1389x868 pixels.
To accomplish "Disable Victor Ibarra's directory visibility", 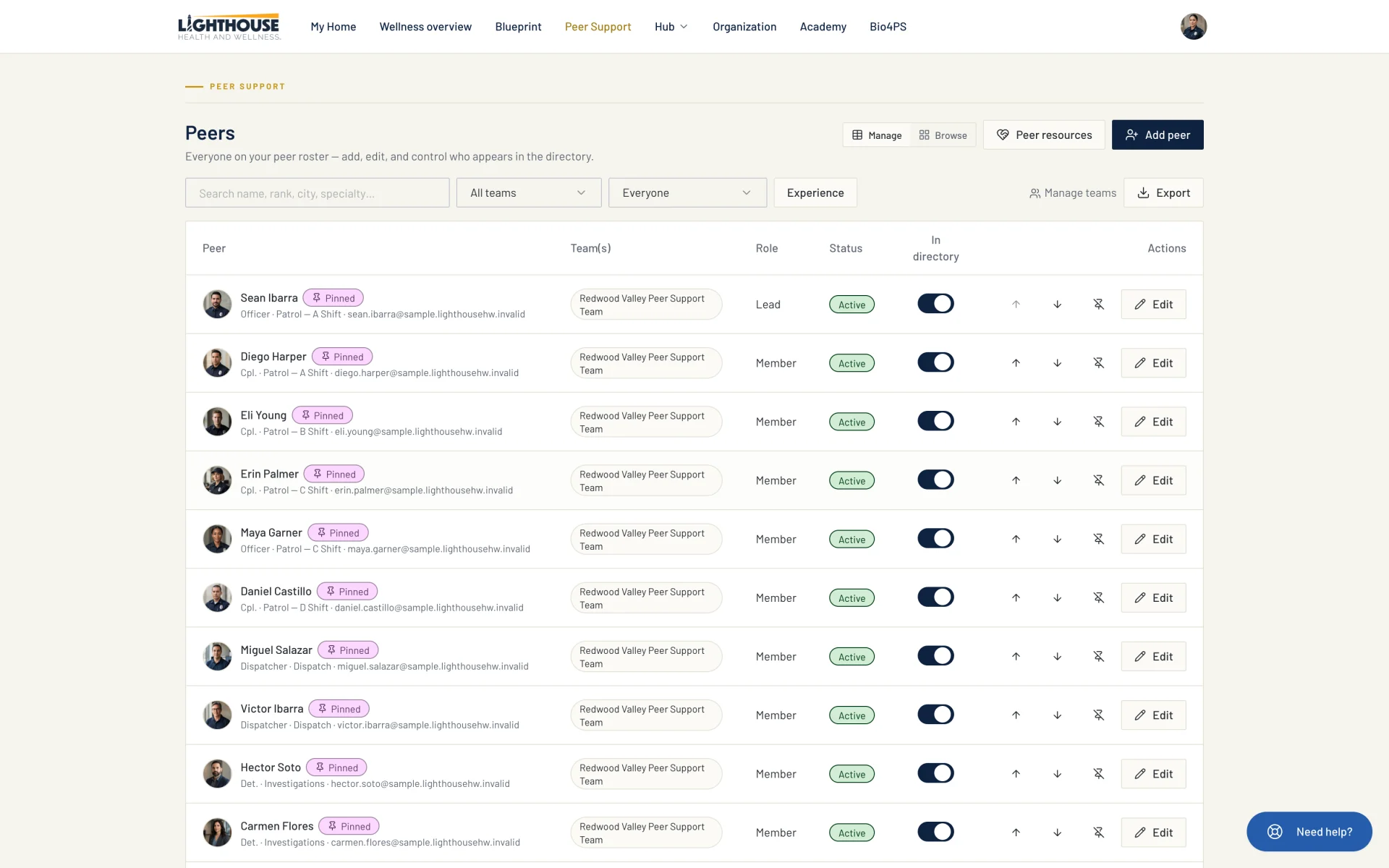I will tap(935, 714).
